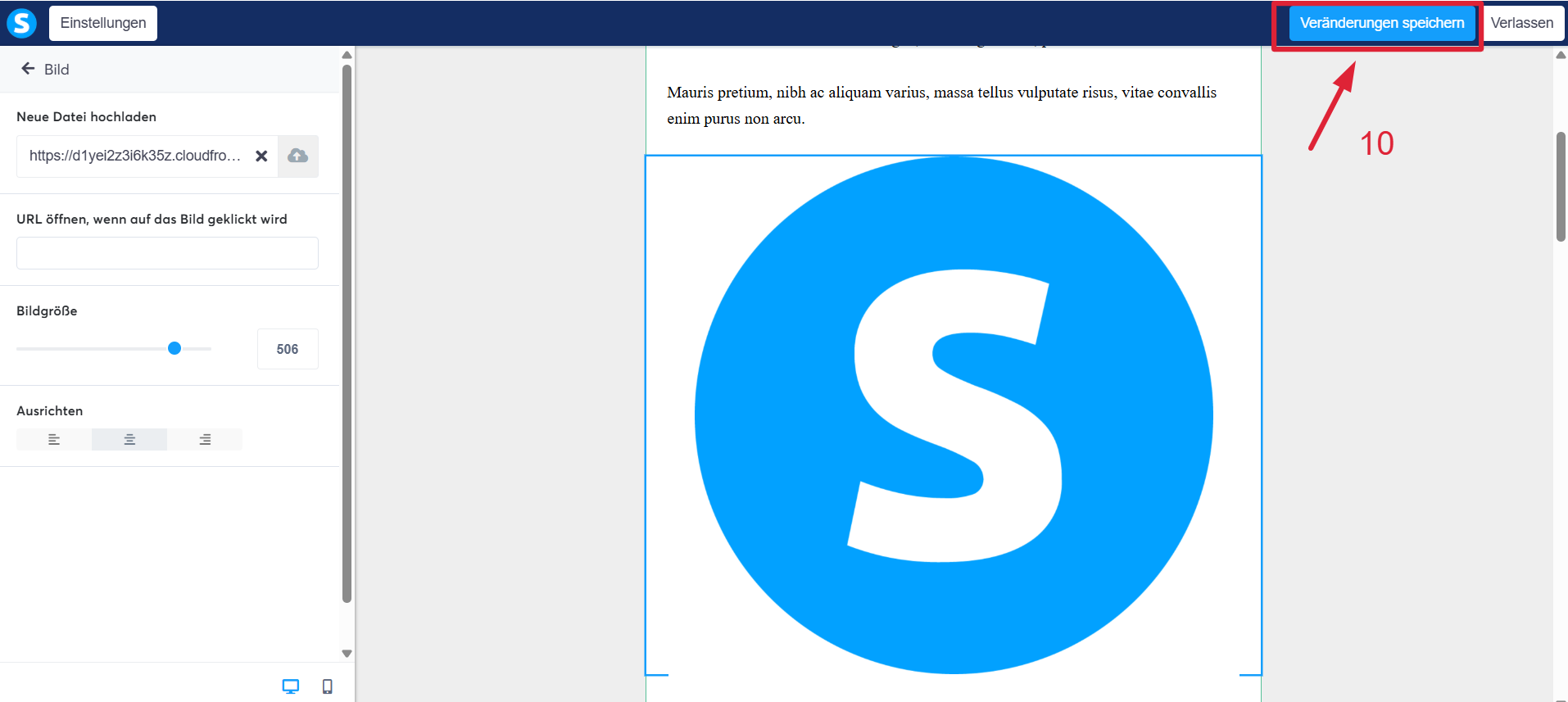Click the image size value 506

click(x=288, y=349)
